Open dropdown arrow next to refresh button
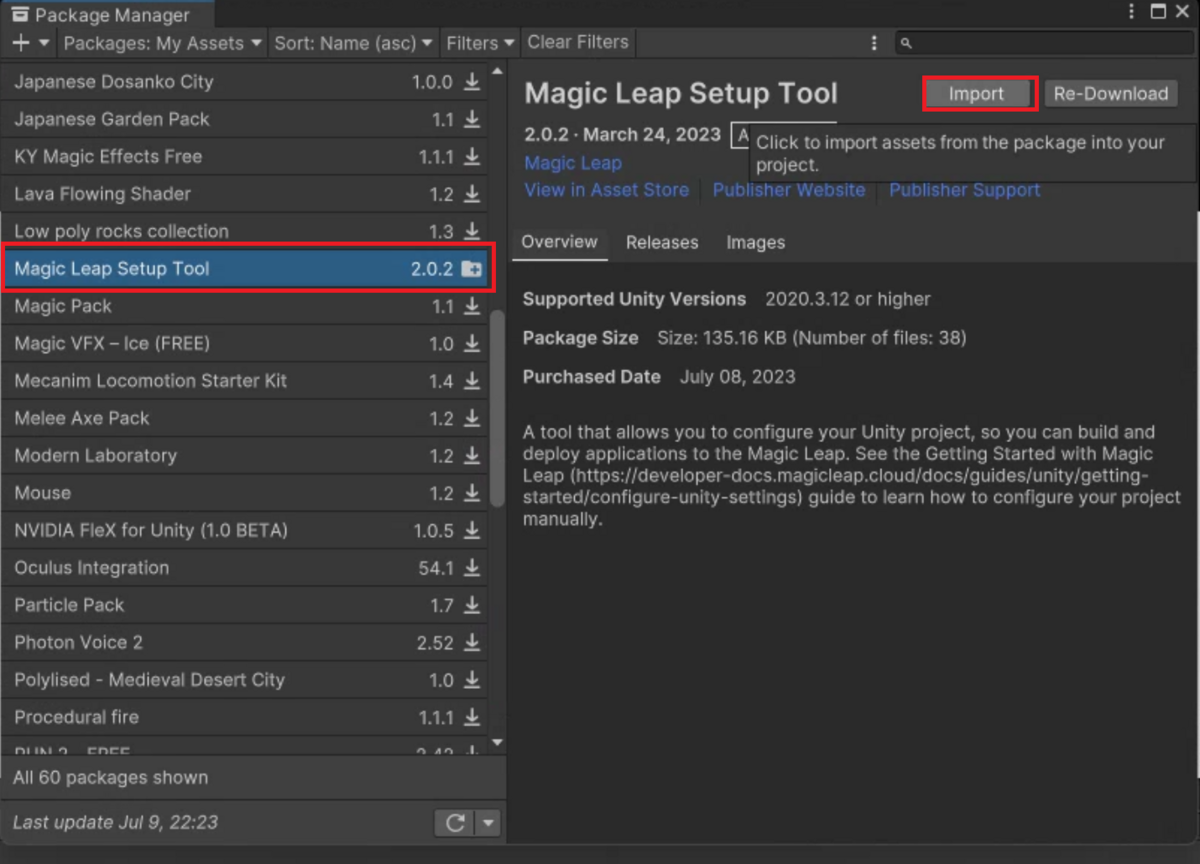This screenshot has width=1200, height=864. (x=488, y=823)
